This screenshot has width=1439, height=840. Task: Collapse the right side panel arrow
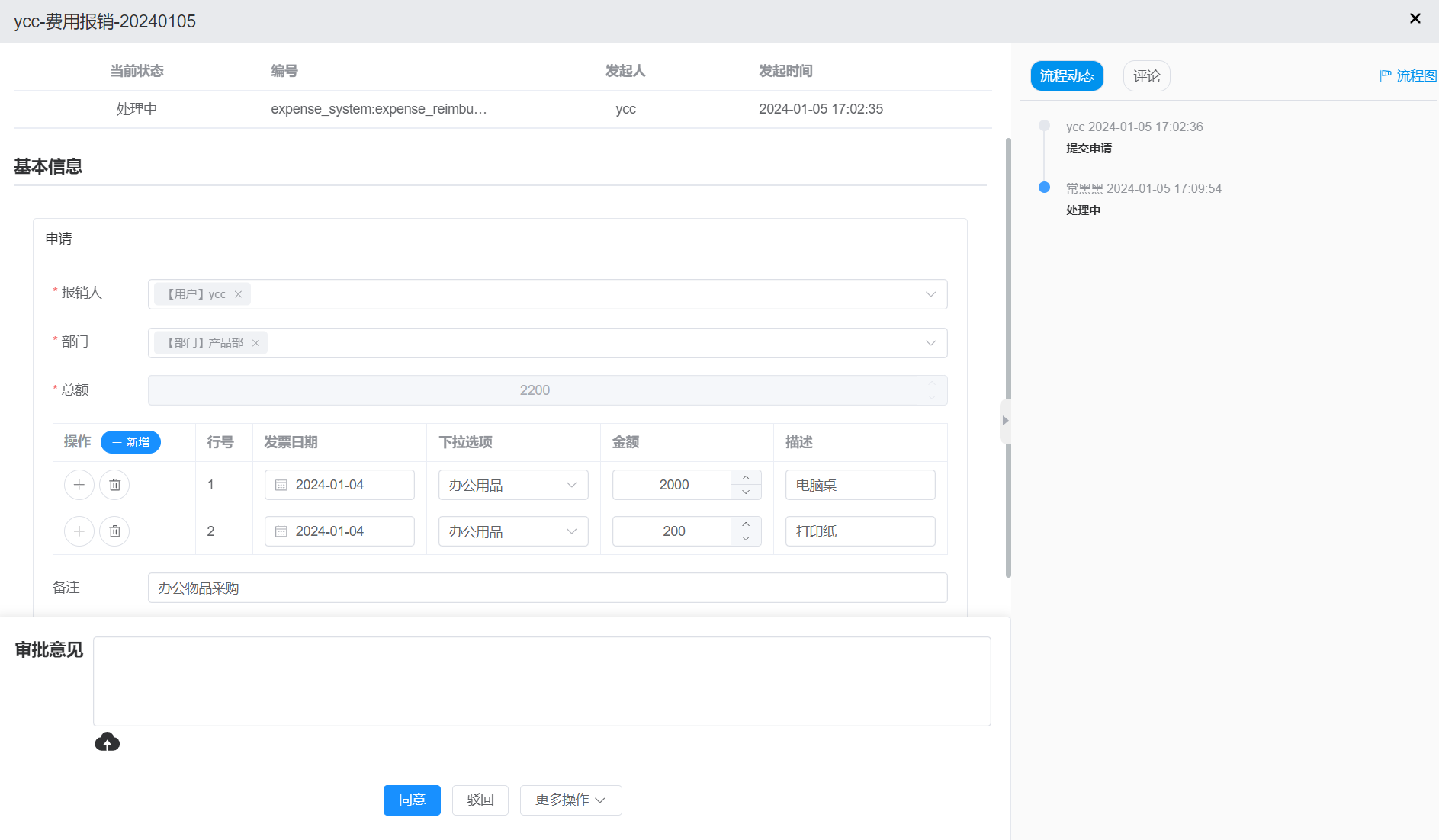click(x=1005, y=421)
